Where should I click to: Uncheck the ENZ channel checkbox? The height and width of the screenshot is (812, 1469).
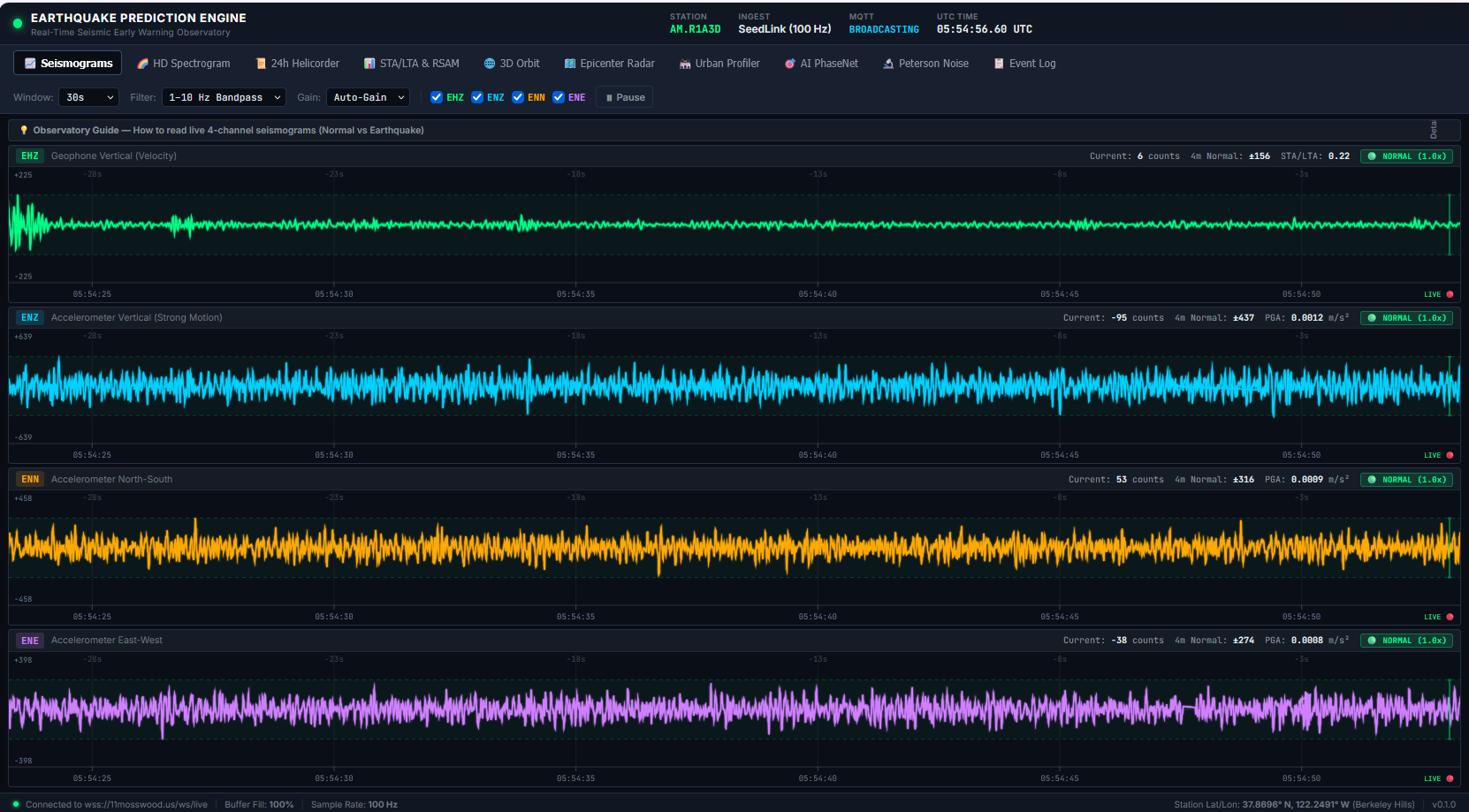477,97
